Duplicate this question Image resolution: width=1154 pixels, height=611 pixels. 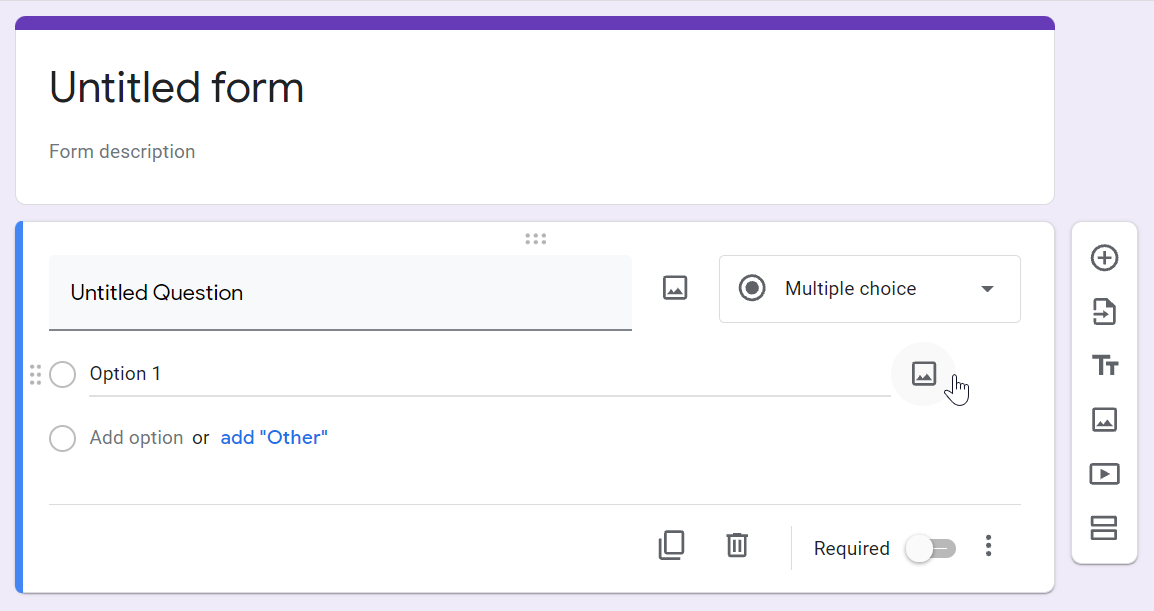[672, 546]
